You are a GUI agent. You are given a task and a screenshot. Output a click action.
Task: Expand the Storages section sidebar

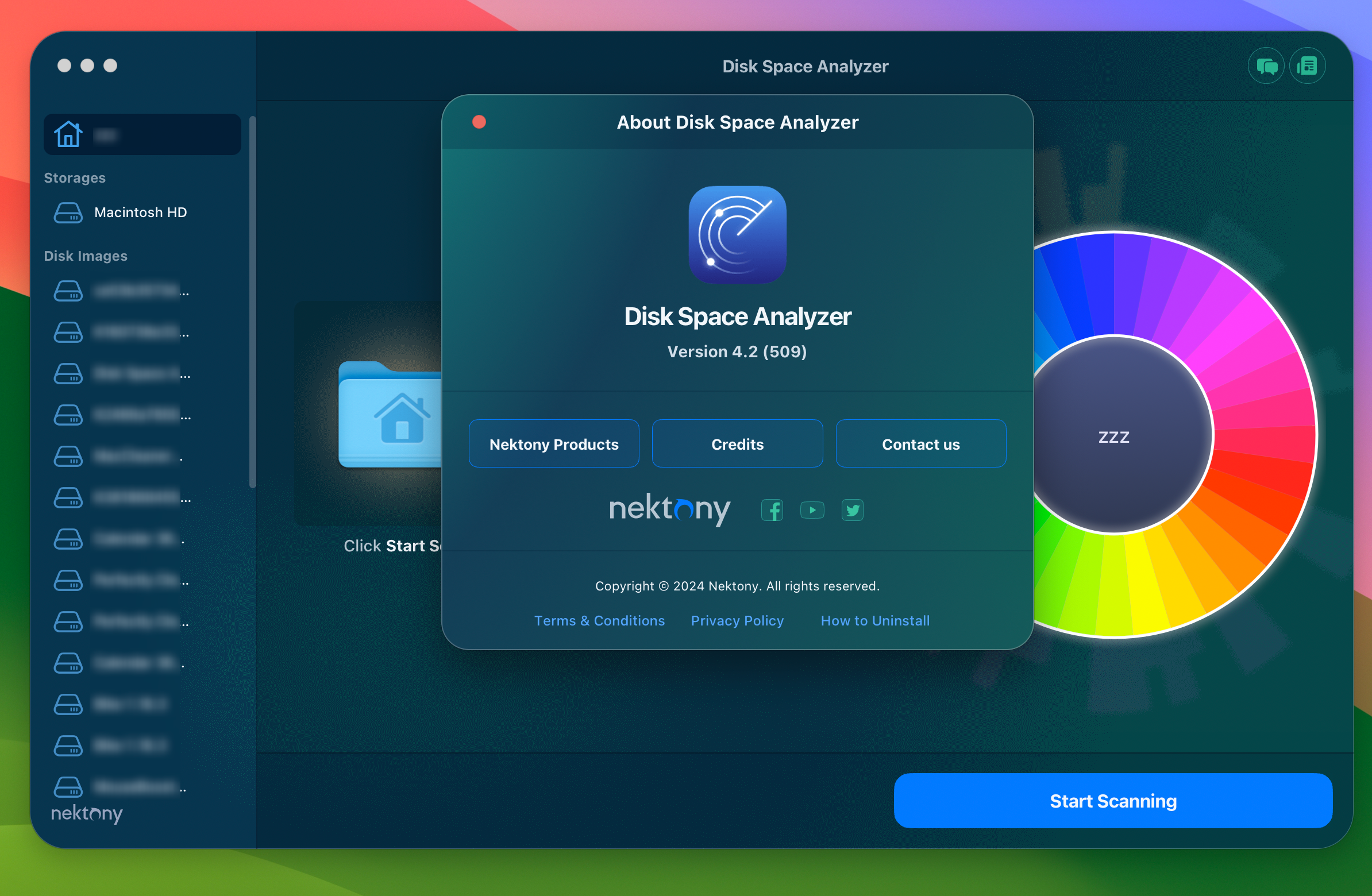[x=75, y=177]
